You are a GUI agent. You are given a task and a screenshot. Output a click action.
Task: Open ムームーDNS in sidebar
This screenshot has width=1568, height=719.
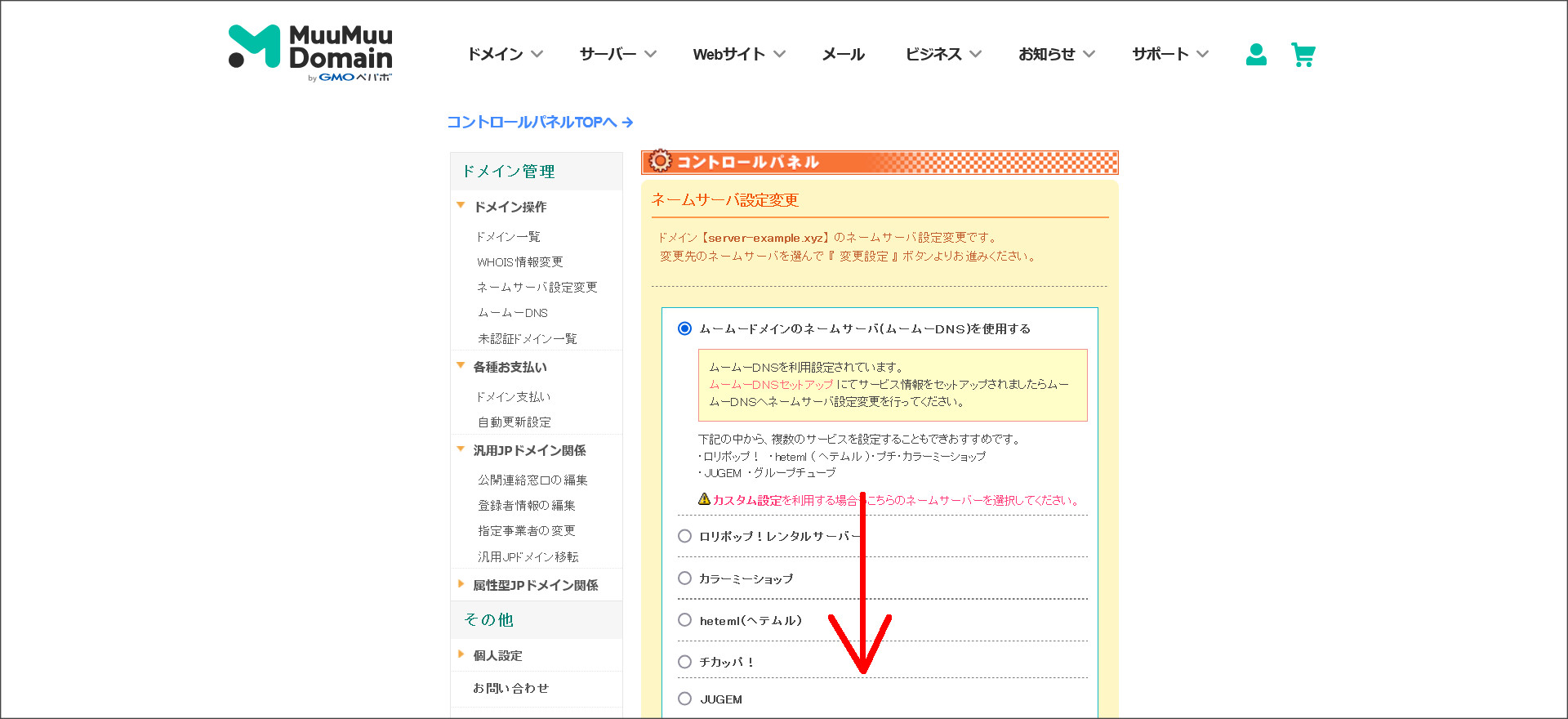pyautogui.click(x=512, y=312)
